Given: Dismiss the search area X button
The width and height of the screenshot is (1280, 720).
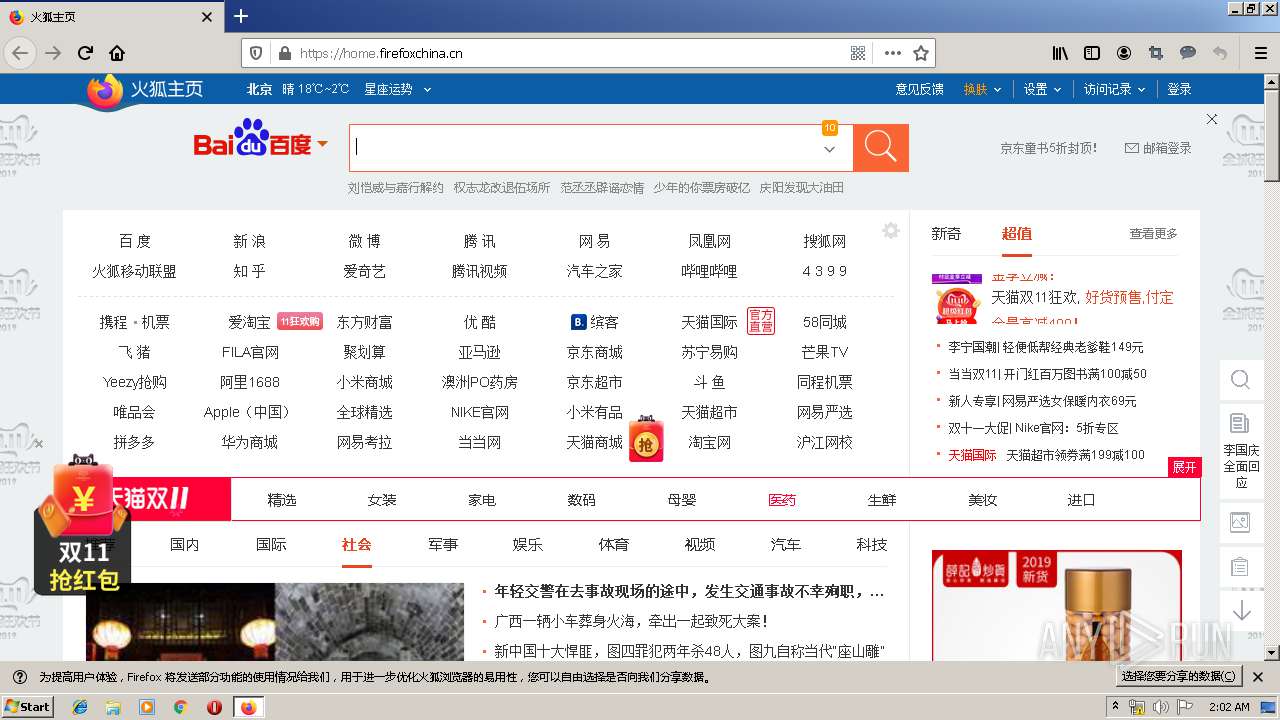Looking at the screenshot, I should pyautogui.click(x=1212, y=119).
